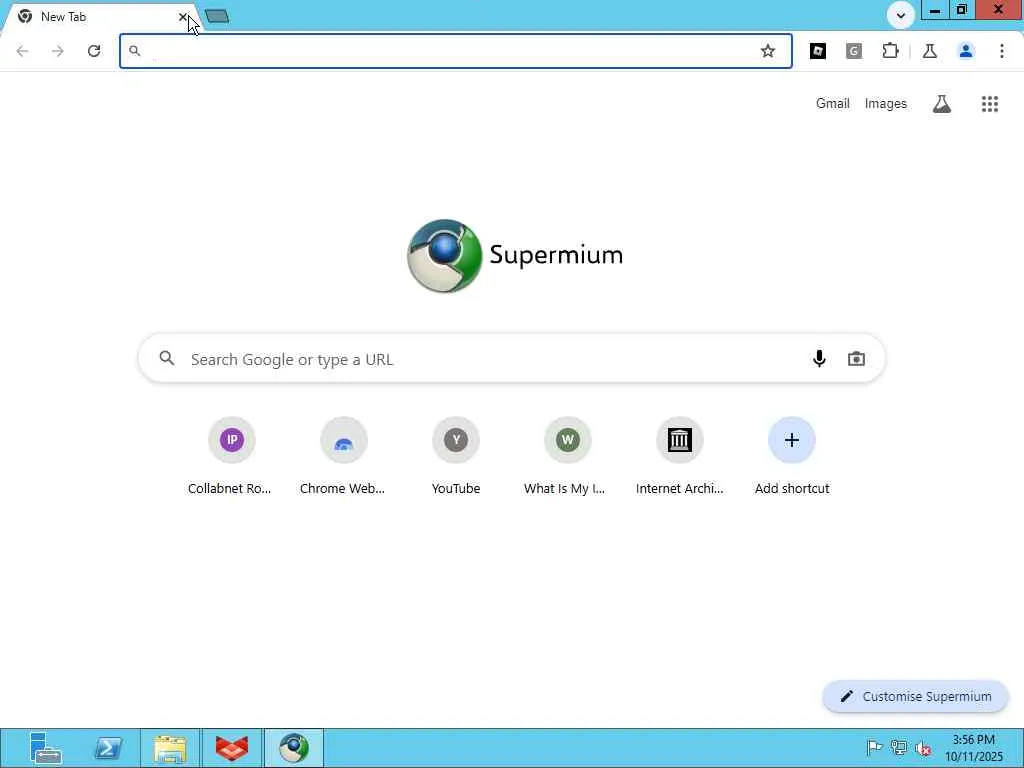Open the red icon taskbar app

(232, 748)
